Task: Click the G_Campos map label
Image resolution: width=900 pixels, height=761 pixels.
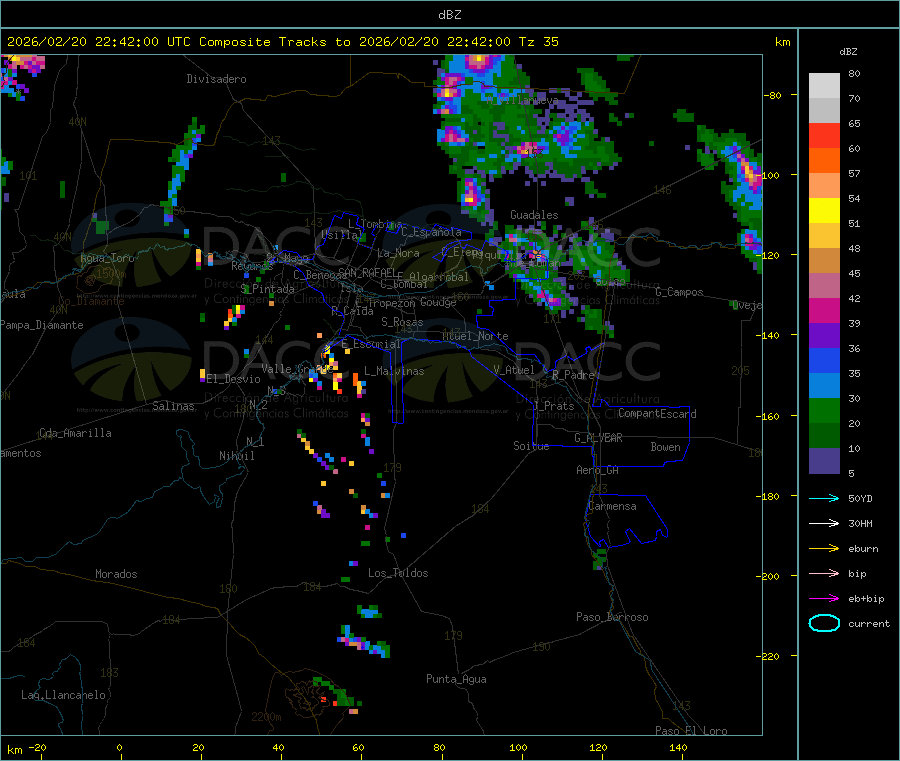Action: pyautogui.click(x=680, y=292)
